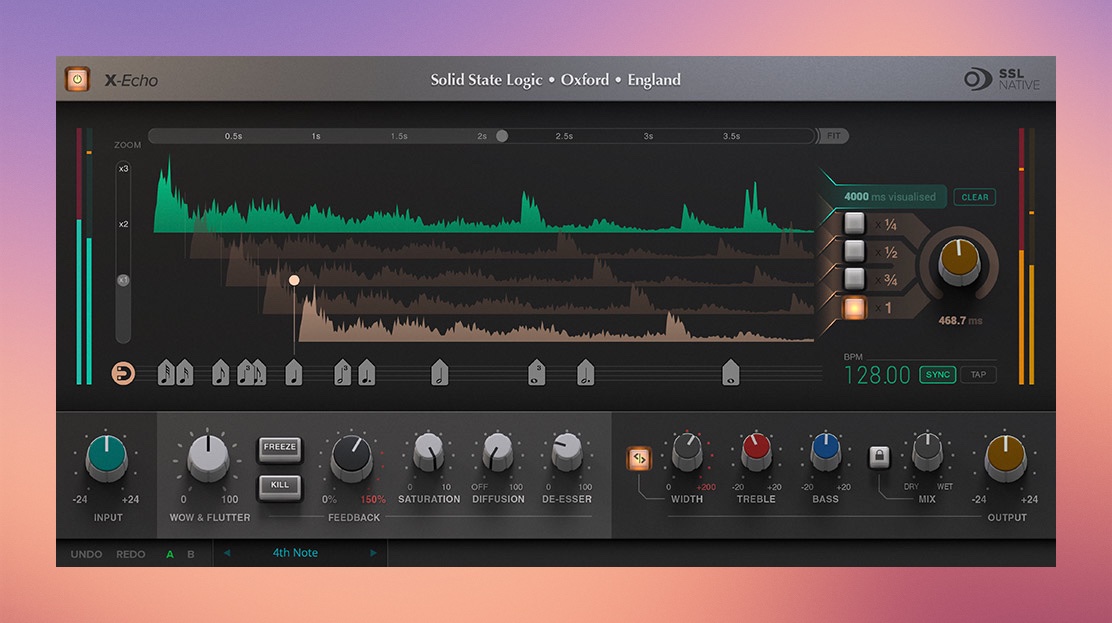Viewport: 1112px width, 623px height.
Task: Select the half note delay marker
Action: point(440,373)
